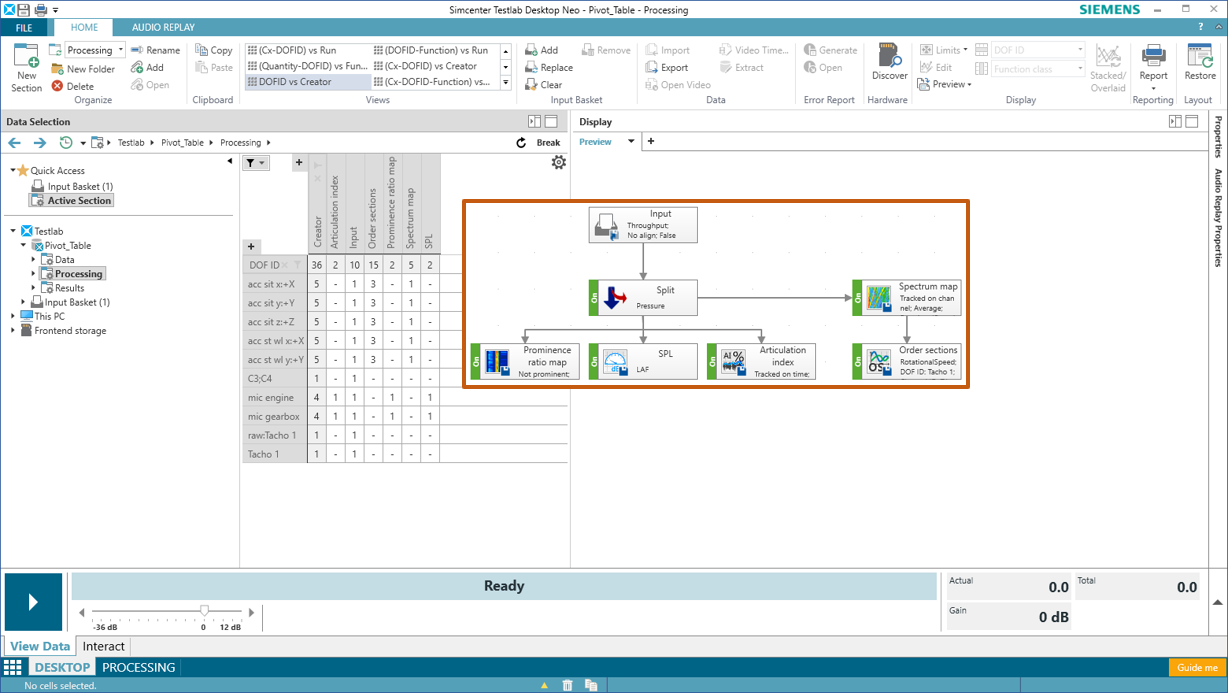Switch to the AUDIO REPLAY ribbon tab

[x=163, y=27]
